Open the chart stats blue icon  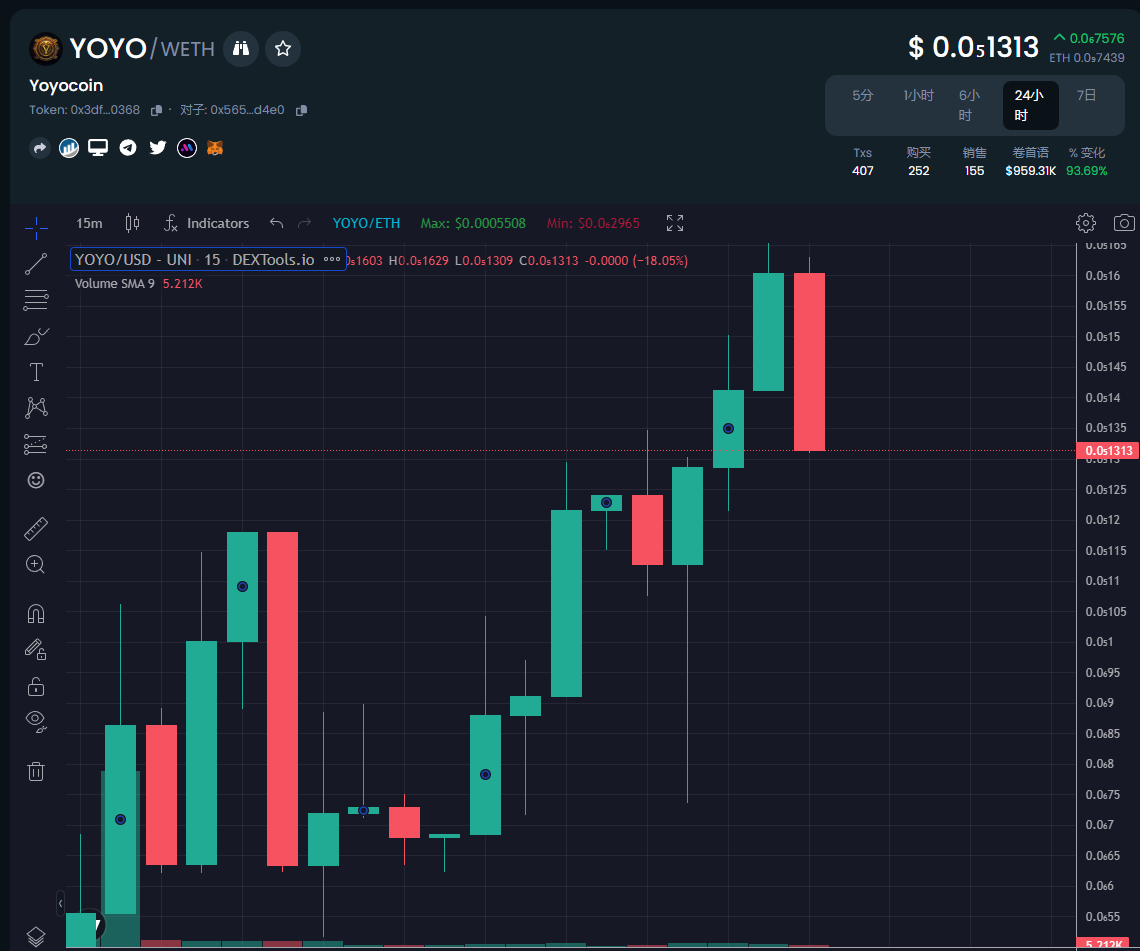pyautogui.click(x=69, y=148)
